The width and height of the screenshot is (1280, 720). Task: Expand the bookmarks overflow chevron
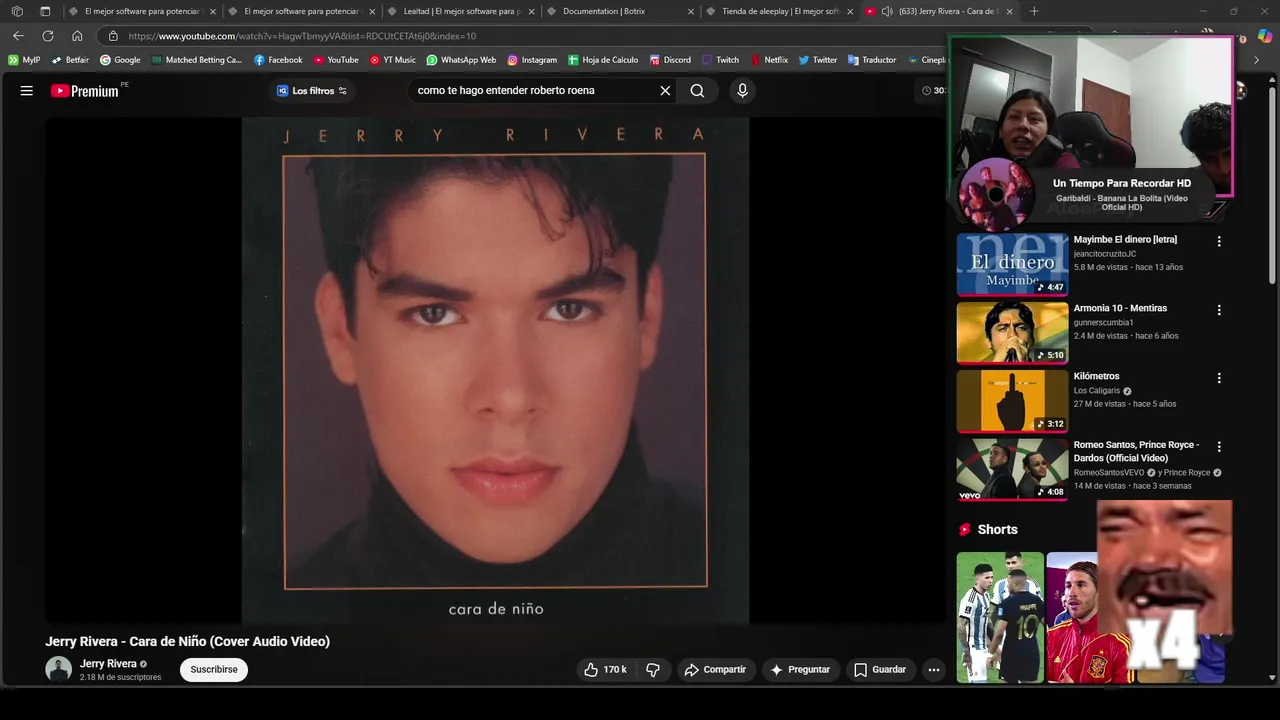[1256, 60]
